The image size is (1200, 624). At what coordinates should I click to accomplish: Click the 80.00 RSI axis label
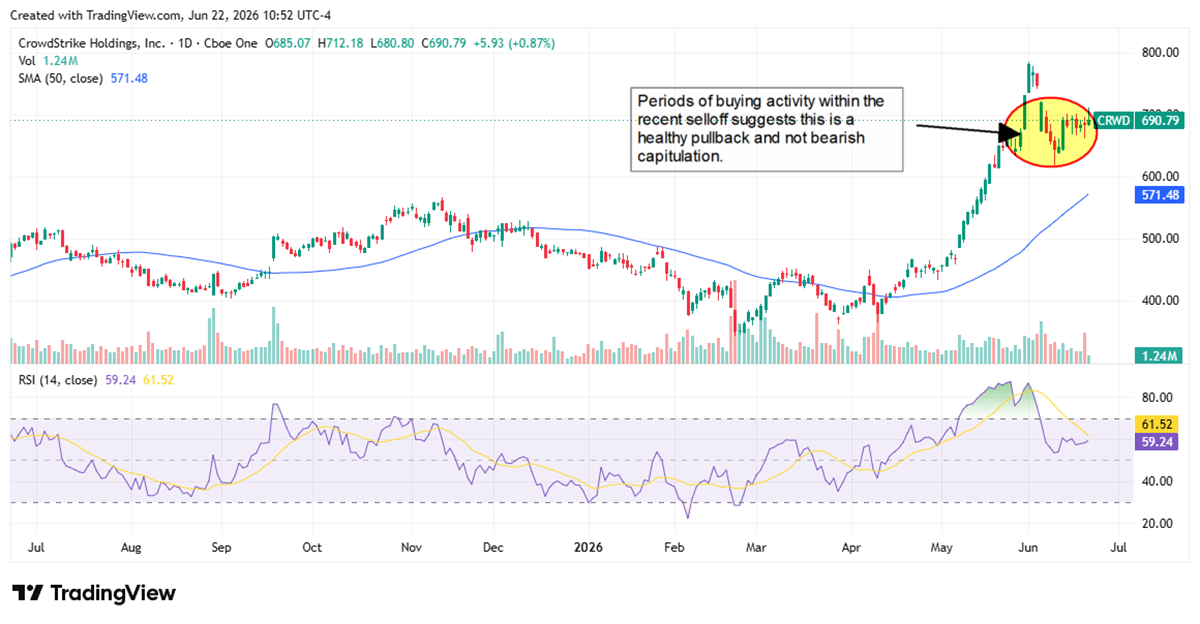(x=1157, y=397)
